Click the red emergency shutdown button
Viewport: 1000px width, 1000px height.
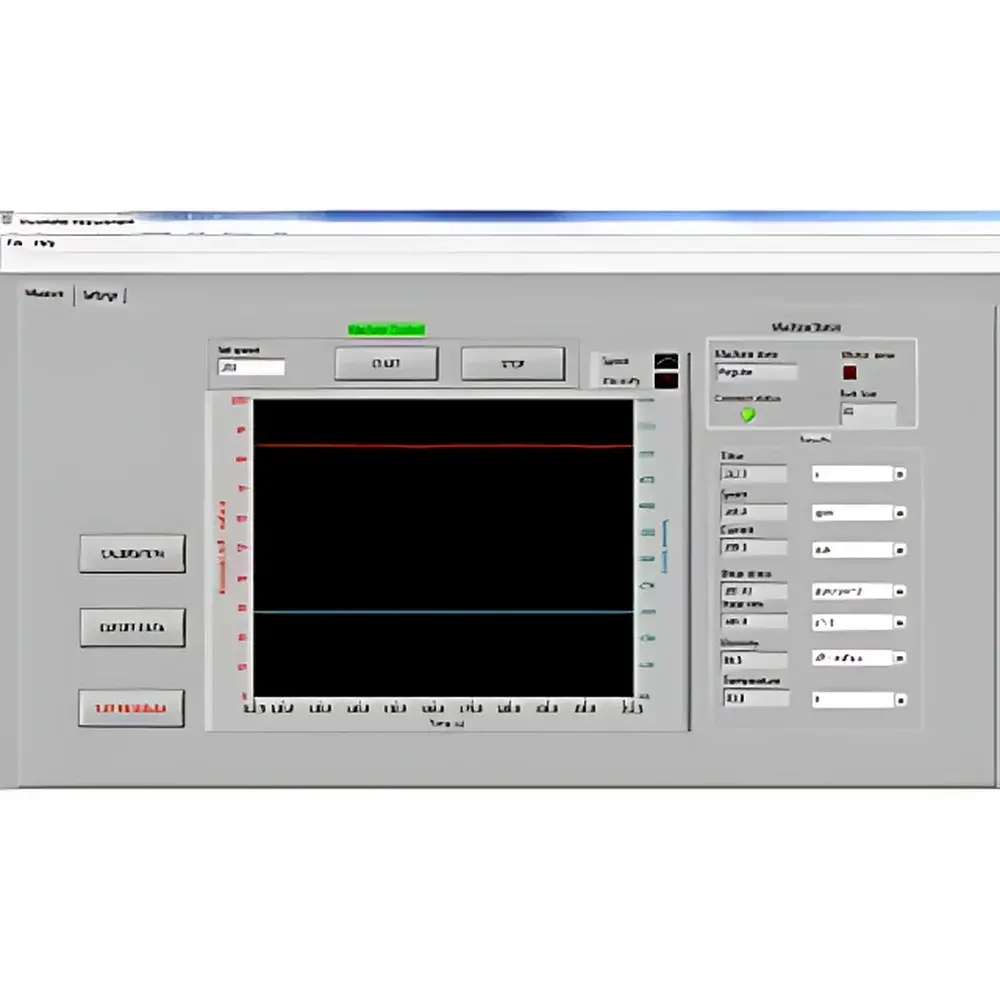[x=131, y=707]
